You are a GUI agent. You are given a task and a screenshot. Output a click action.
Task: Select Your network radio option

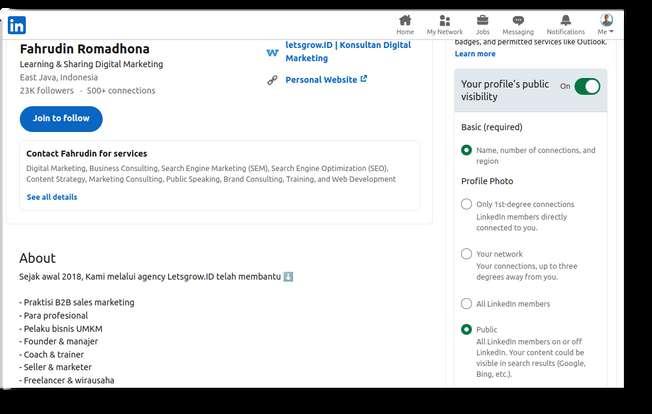[x=466, y=254]
